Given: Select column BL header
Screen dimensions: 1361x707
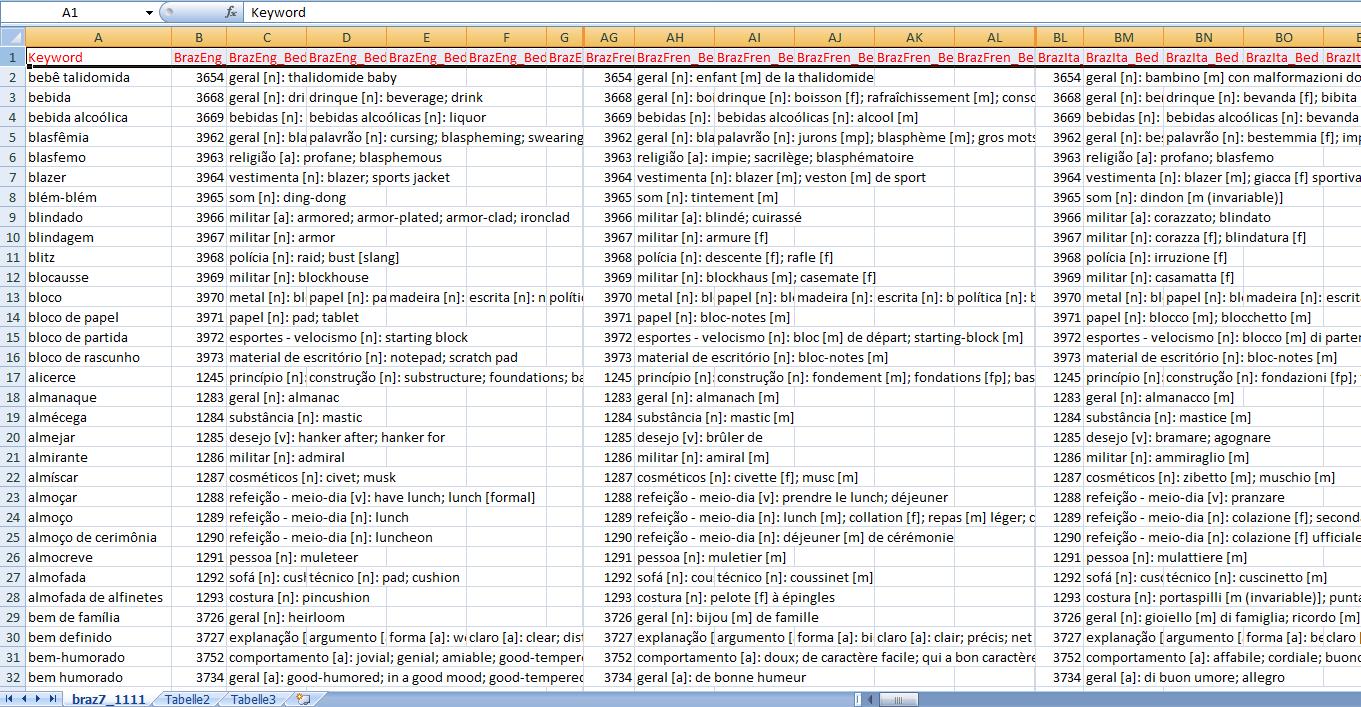Looking at the screenshot, I should 1059,38.
